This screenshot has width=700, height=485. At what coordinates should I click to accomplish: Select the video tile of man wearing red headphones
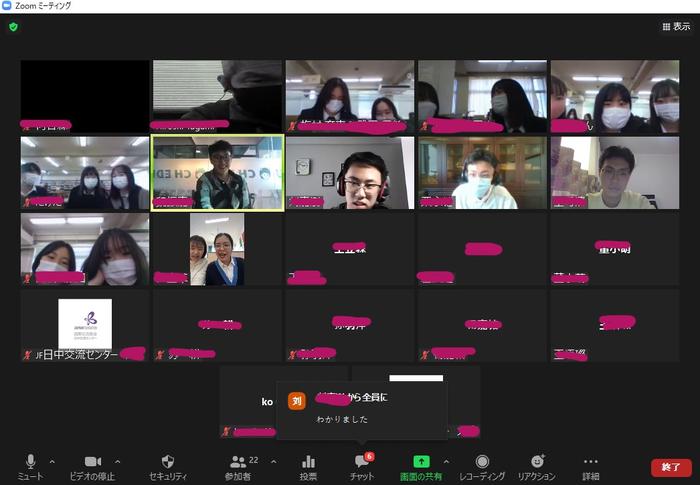tap(350, 173)
